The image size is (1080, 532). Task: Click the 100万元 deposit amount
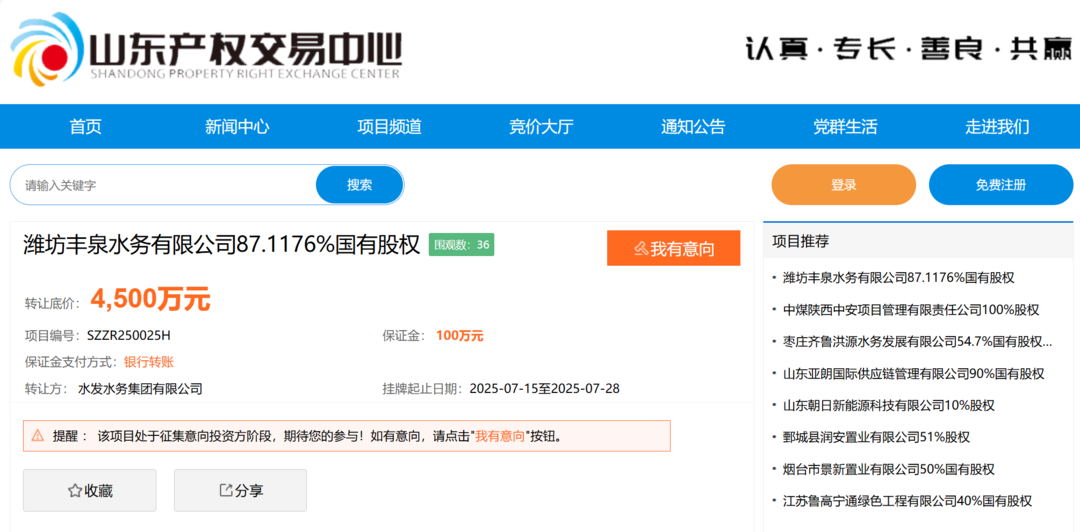click(x=459, y=336)
